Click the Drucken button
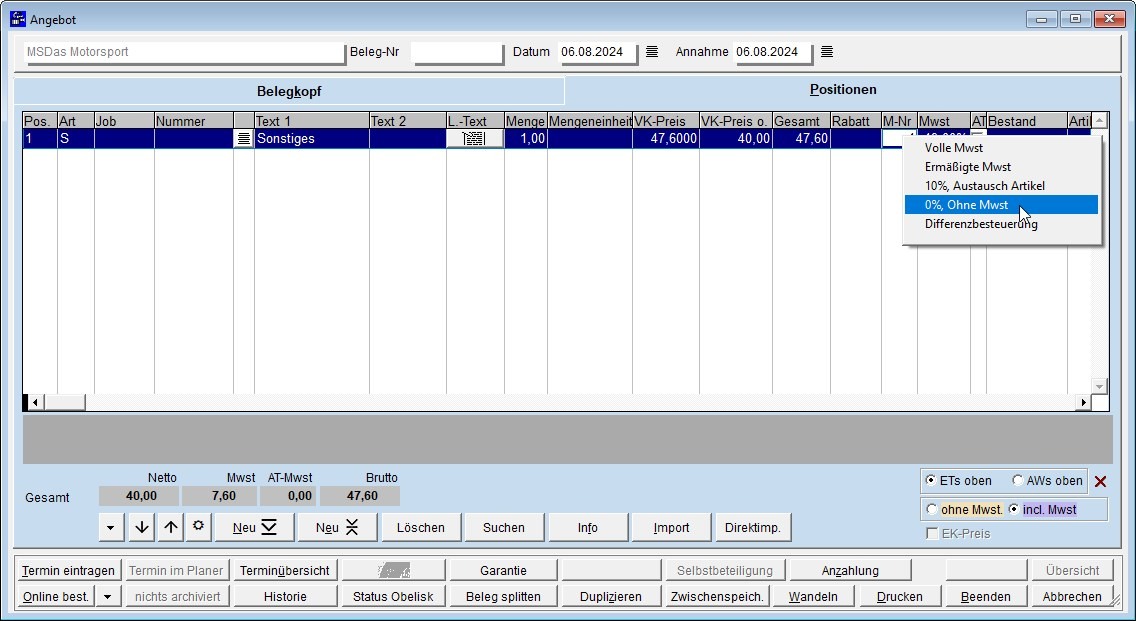Image resolution: width=1136 pixels, height=621 pixels. [x=900, y=597]
